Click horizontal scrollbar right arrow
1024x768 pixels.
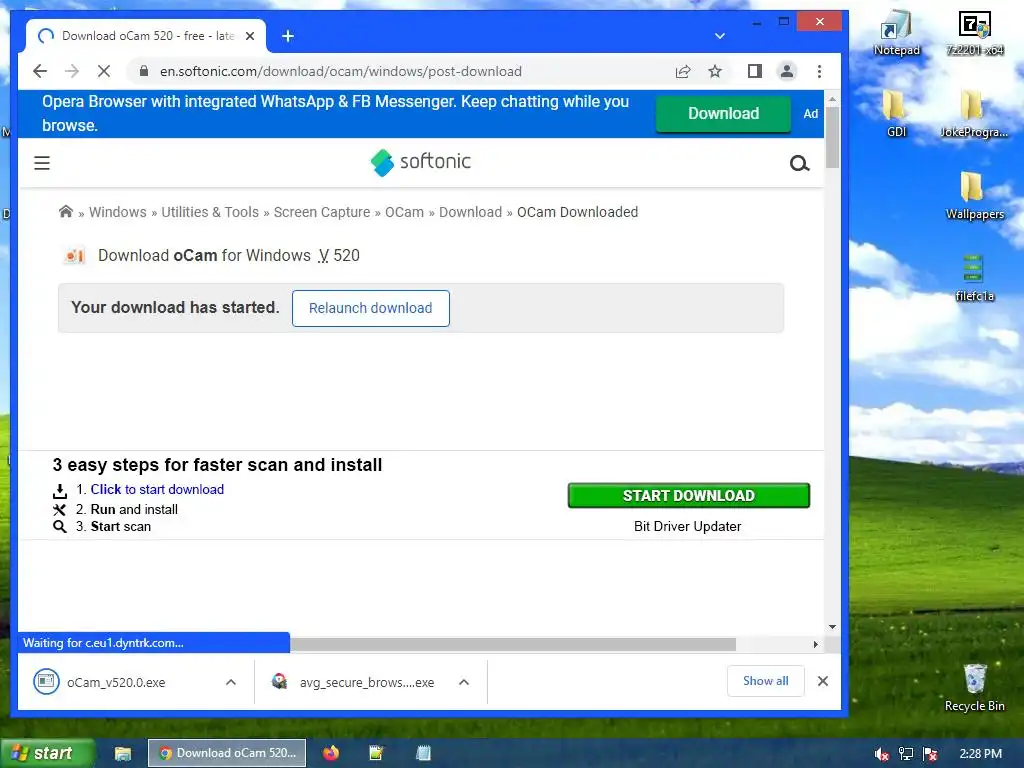(x=816, y=645)
